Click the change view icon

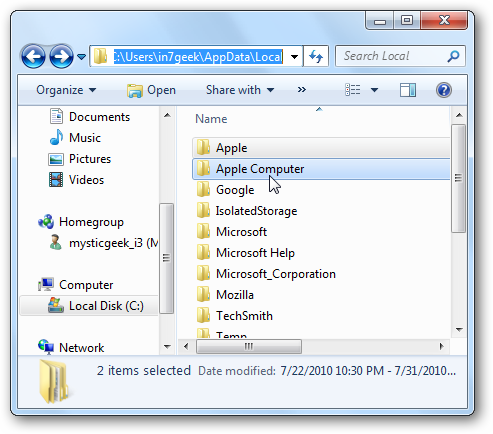pos(353,90)
